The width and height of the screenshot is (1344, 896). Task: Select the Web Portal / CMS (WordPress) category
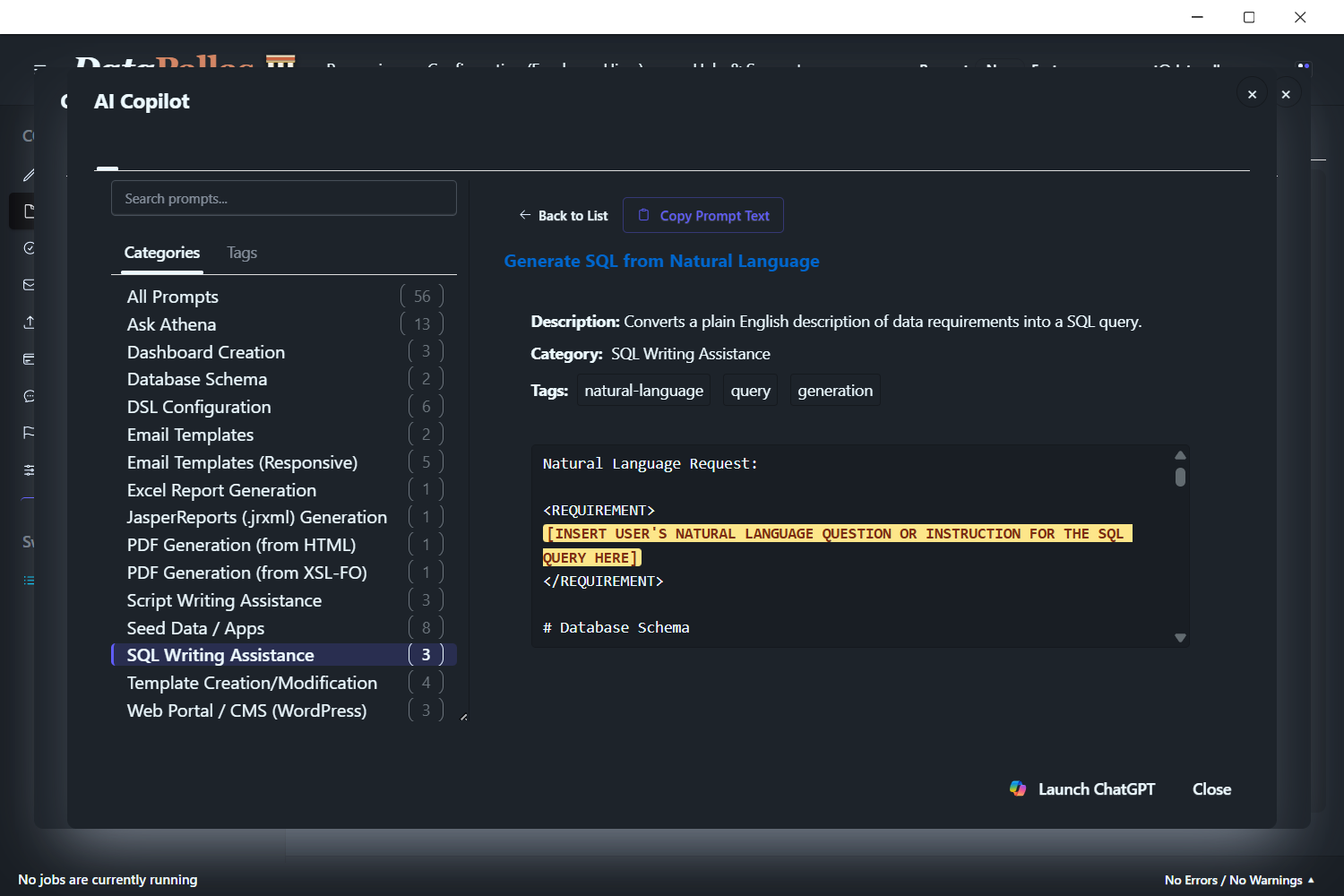[x=284, y=711]
